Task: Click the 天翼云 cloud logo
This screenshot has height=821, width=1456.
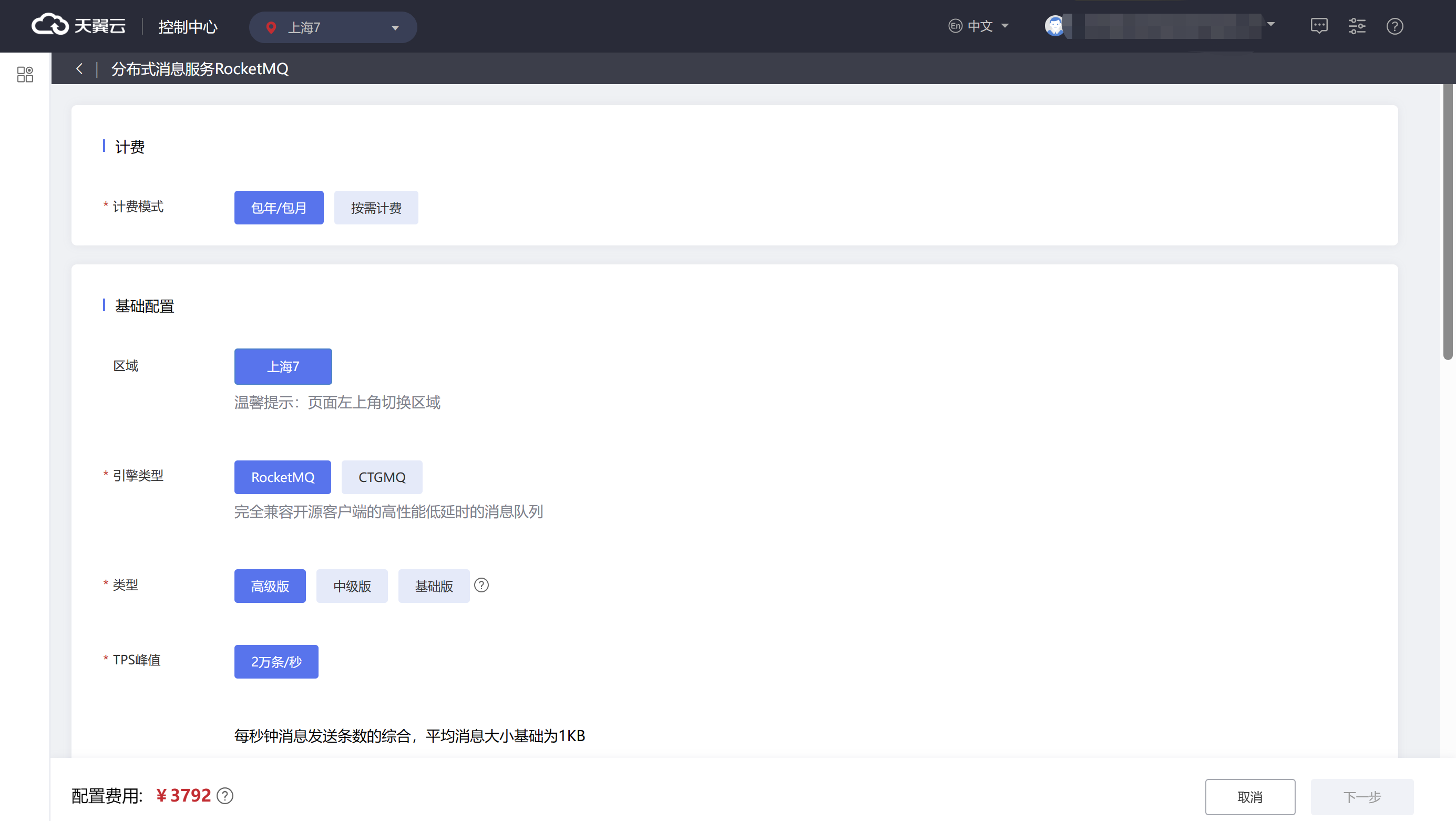Action: [78, 26]
